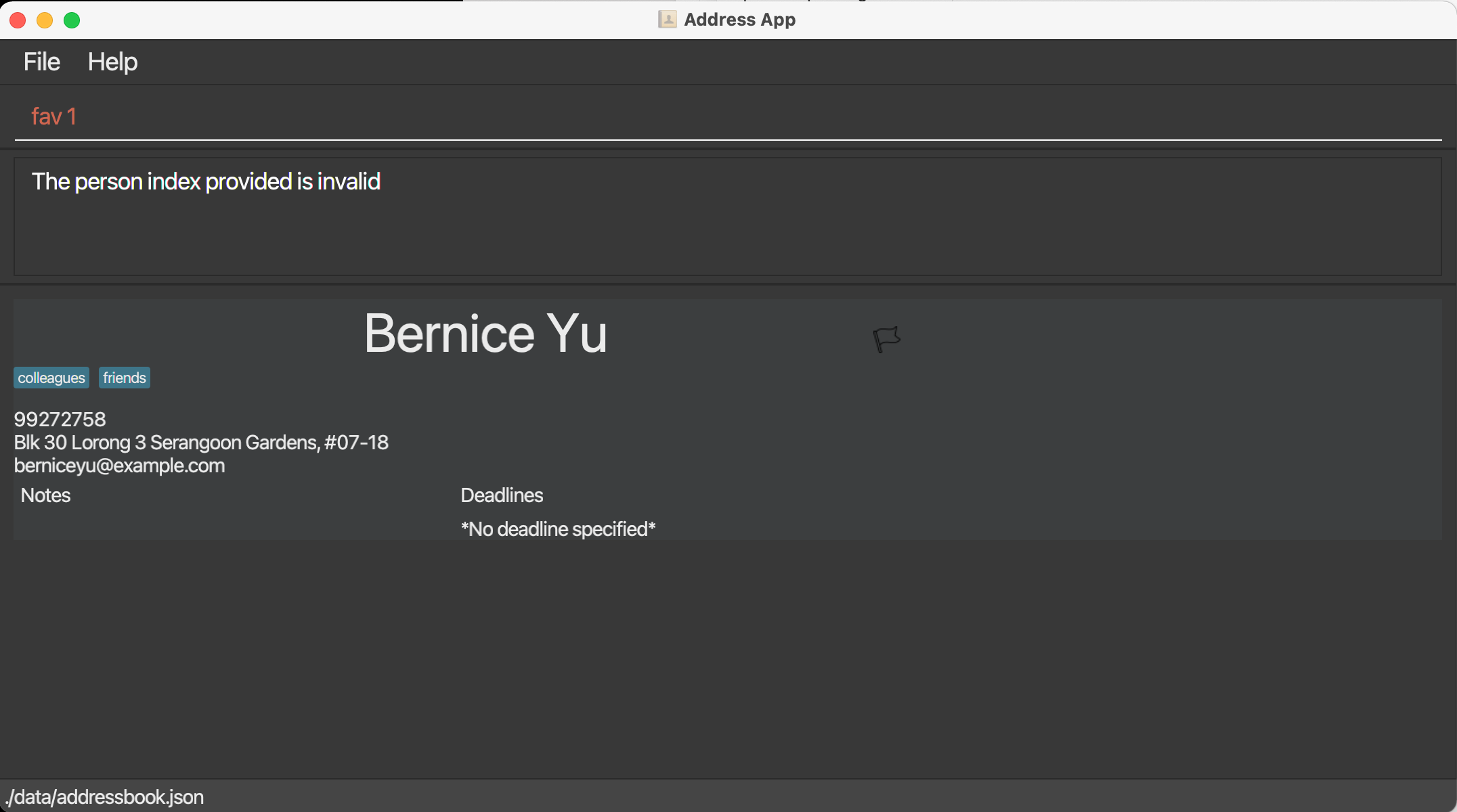Click the addressbook.json status bar path
This screenshot has width=1457, height=812.
pyautogui.click(x=104, y=797)
